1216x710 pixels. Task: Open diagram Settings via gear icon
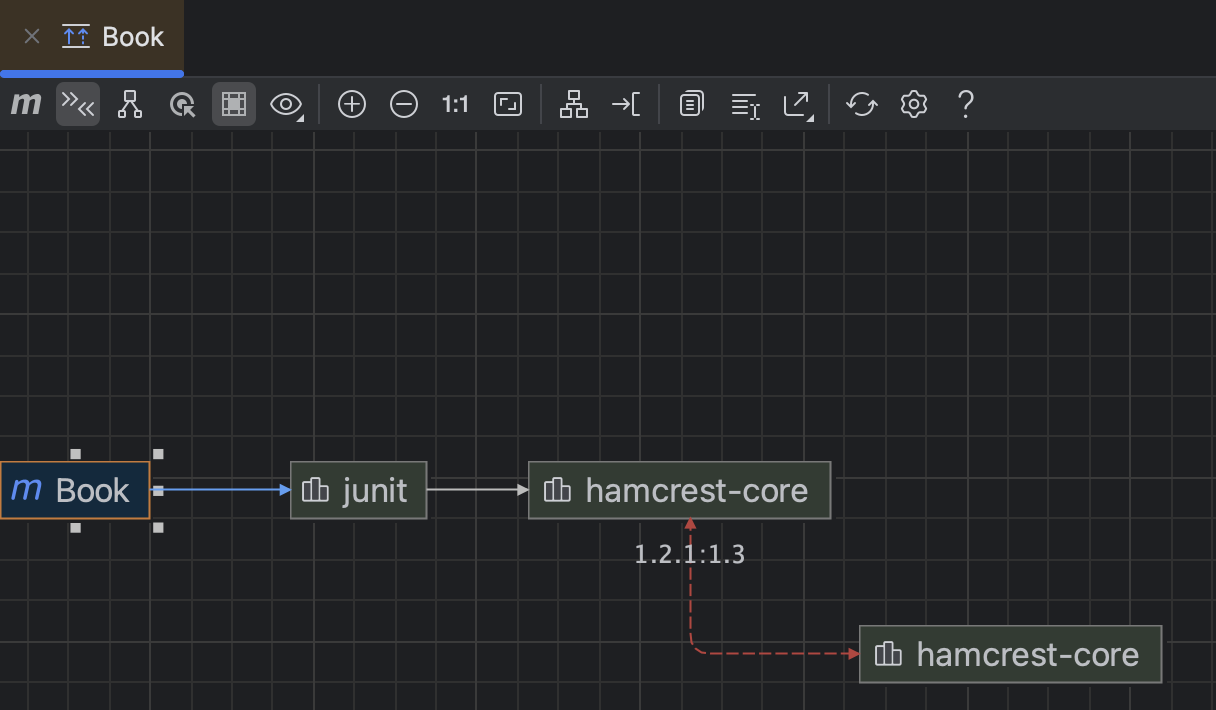coord(913,104)
